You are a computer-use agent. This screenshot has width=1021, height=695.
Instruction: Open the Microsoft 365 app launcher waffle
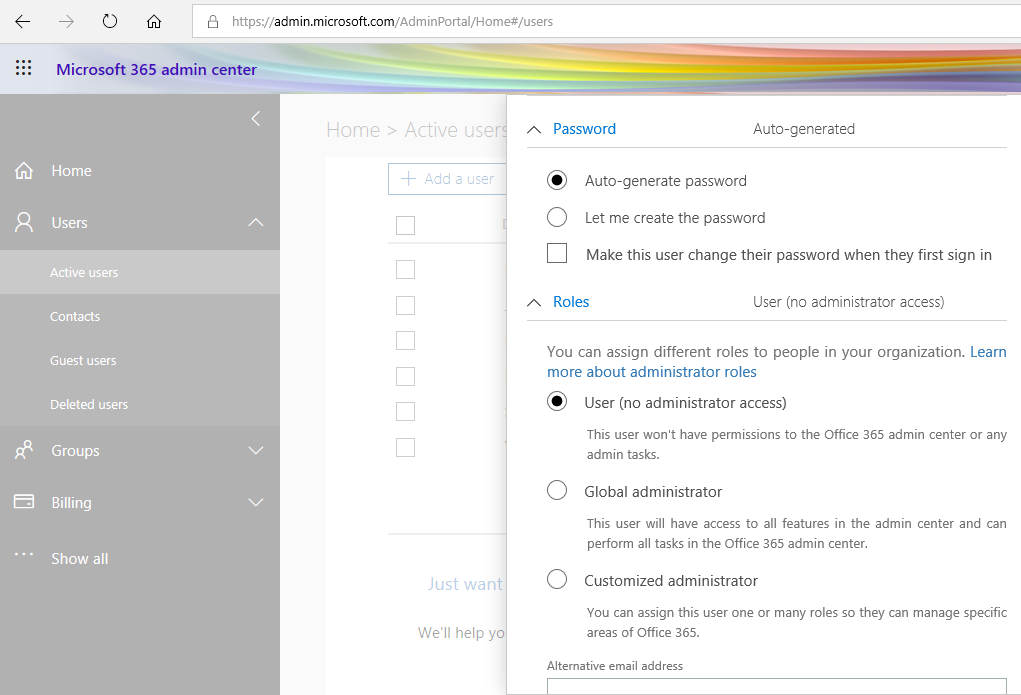(22, 67)
